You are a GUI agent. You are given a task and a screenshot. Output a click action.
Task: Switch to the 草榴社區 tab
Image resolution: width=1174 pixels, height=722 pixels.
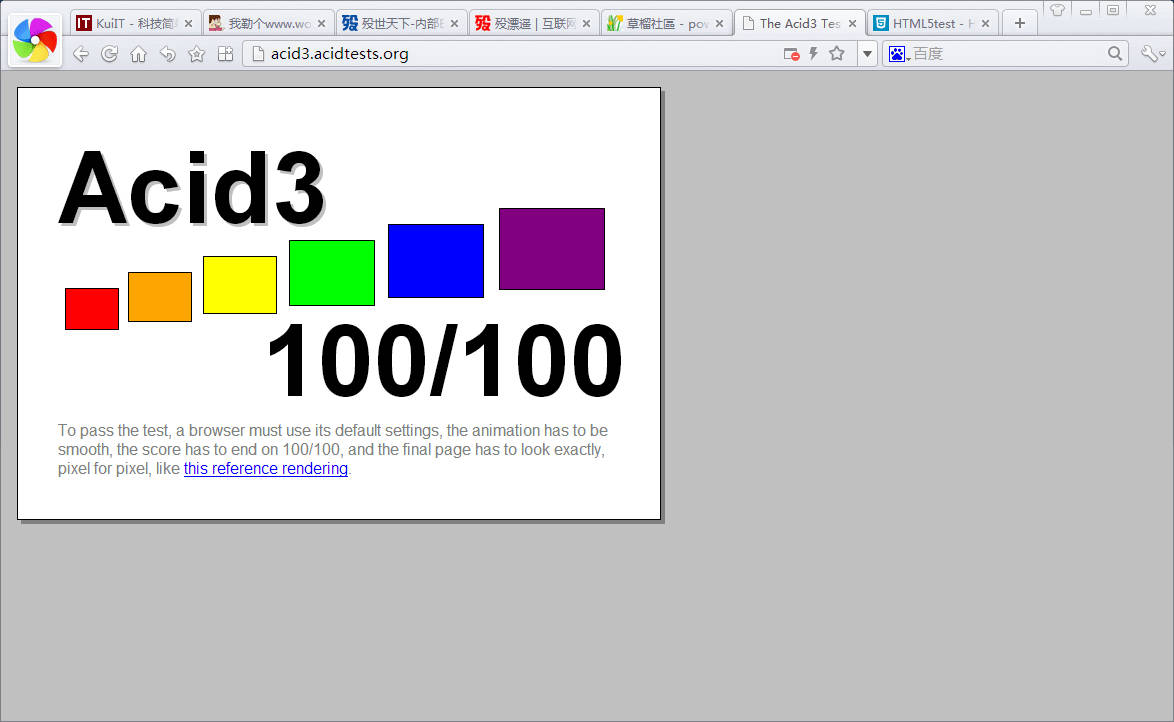666,23
